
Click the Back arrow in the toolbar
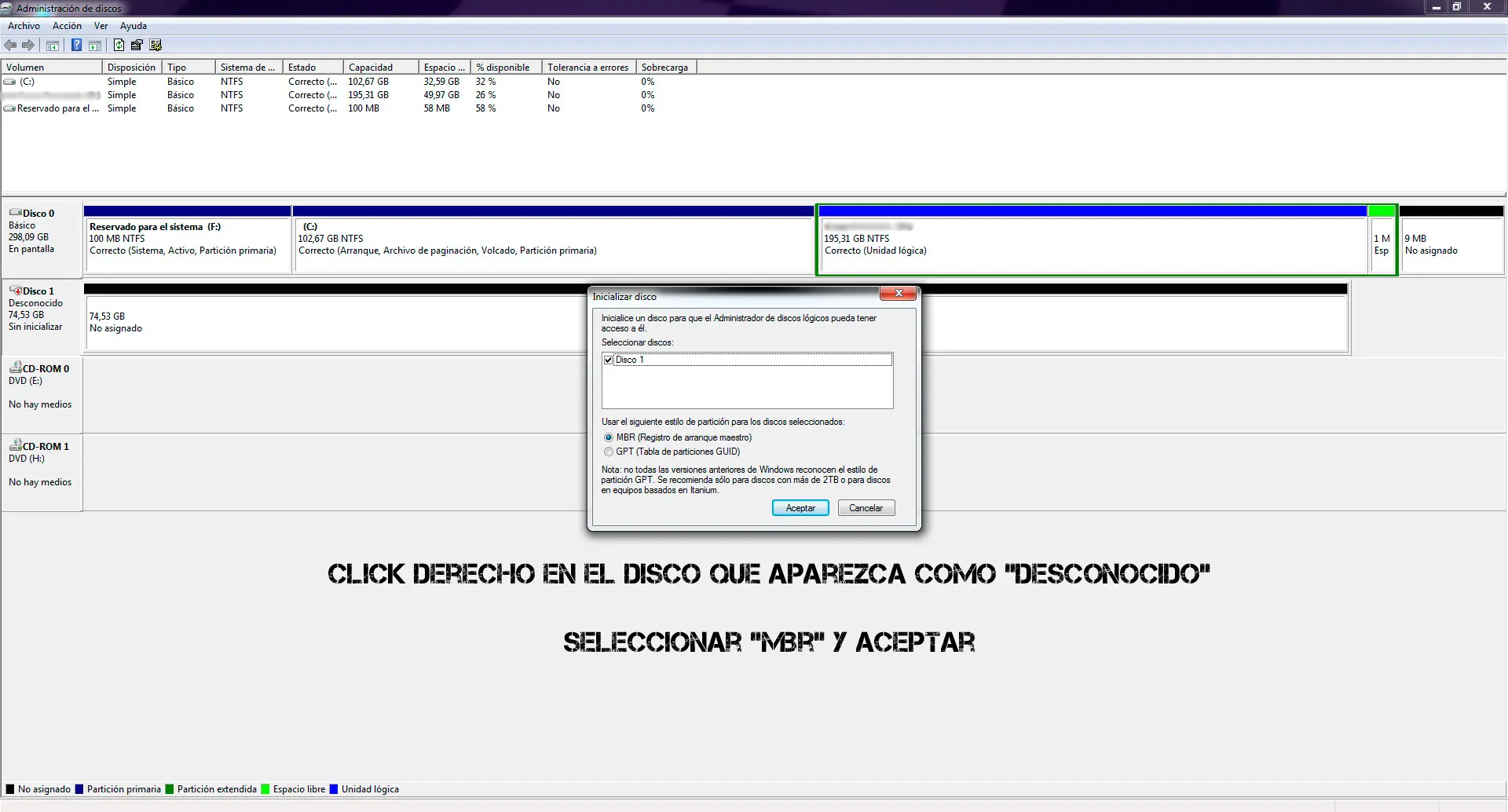pos(10,46)
